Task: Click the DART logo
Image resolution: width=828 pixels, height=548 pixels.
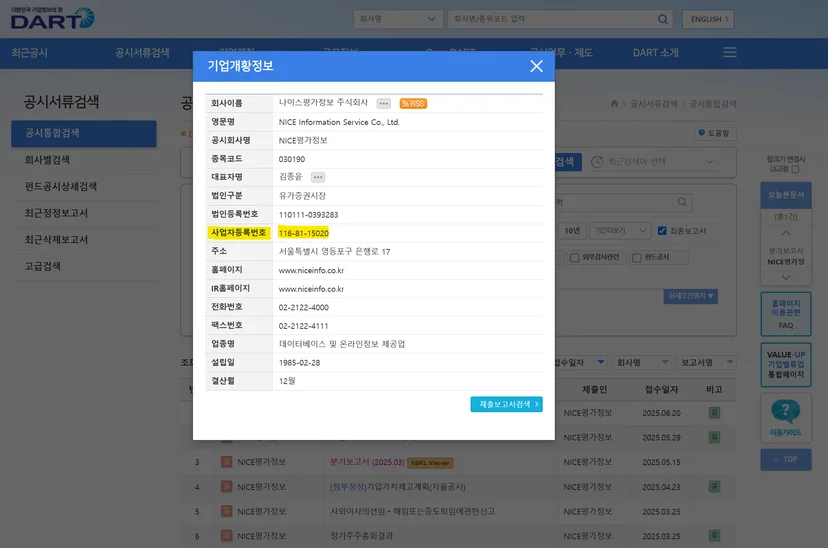Action: coord(52,18)
